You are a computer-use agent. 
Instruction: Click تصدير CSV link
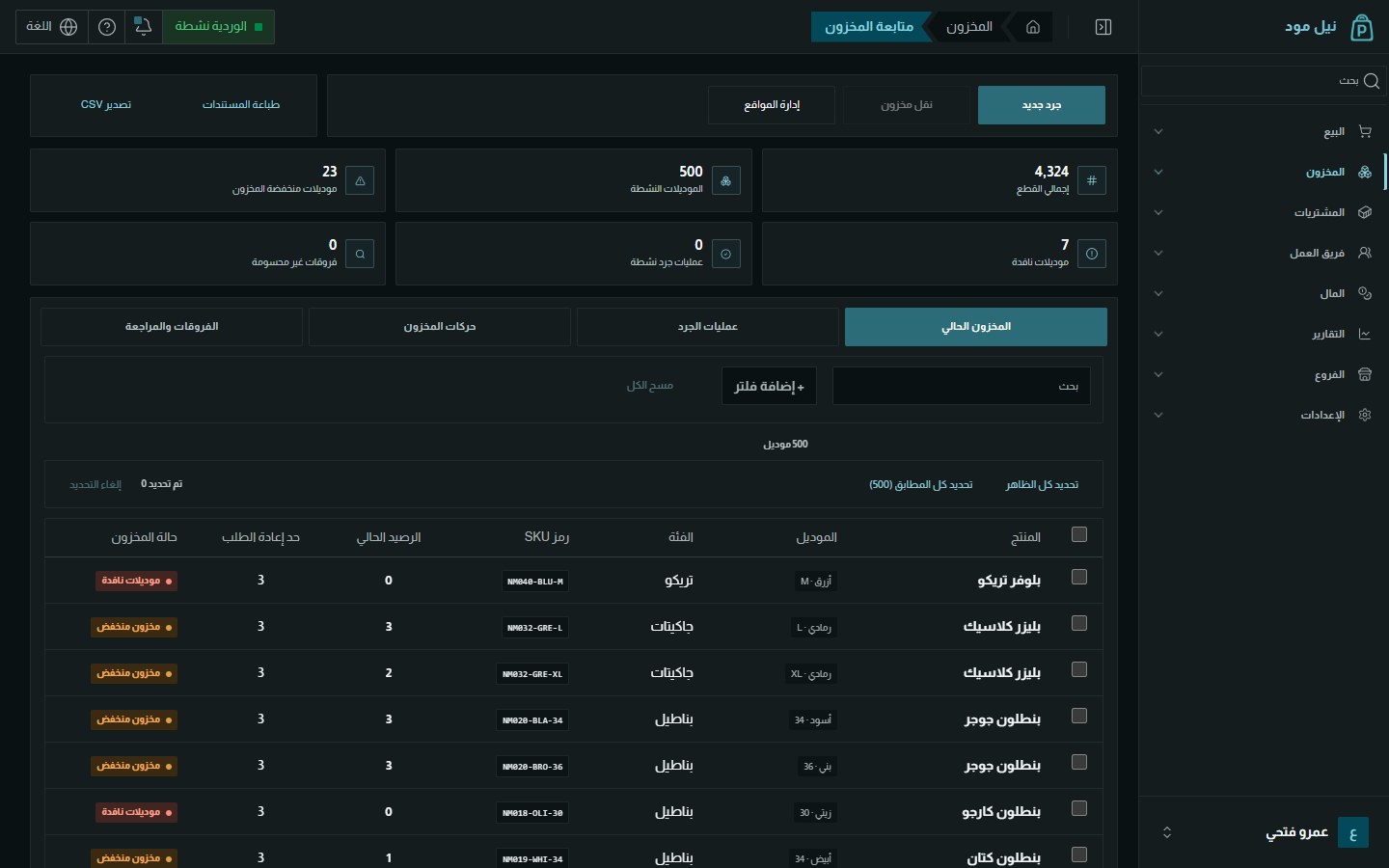pos(106,104)
